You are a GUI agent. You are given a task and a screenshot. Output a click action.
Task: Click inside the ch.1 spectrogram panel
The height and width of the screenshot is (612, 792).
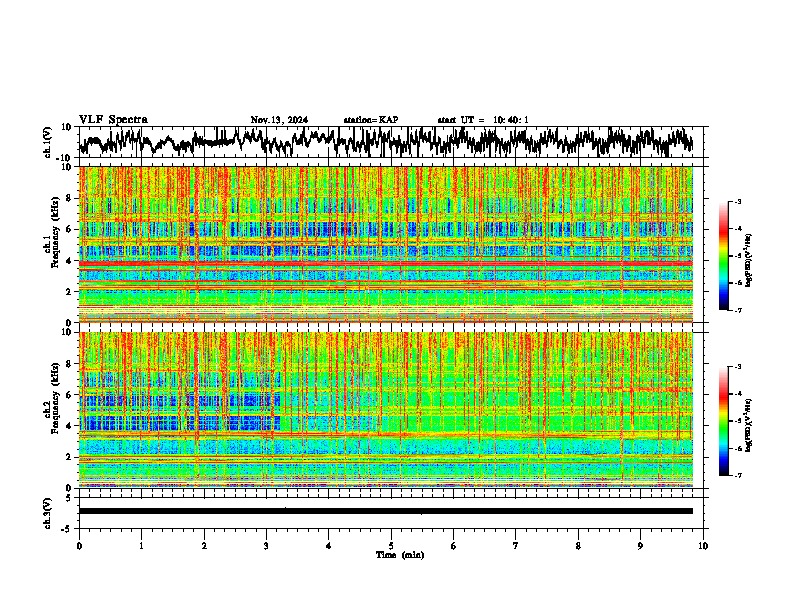pyautogui.click(x=386, y=244)
